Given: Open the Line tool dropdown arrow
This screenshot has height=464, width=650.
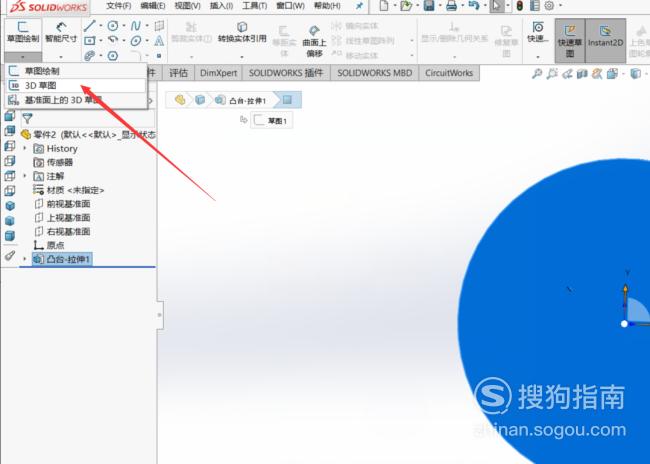Looking at the screenshot, I should point(101,26).
